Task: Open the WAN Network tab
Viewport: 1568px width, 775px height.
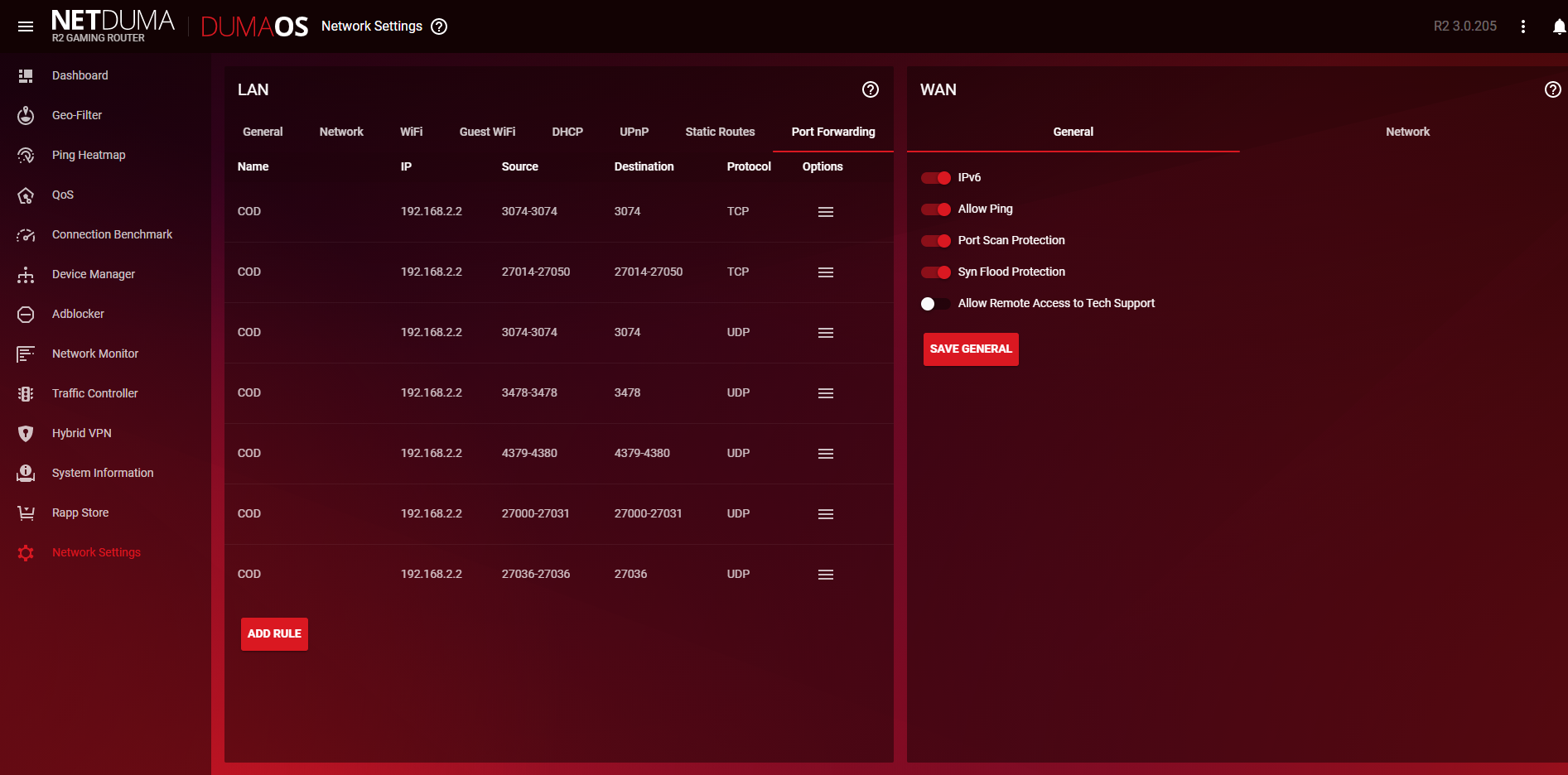Action: pyautogui.click(x=1407, y=132)
